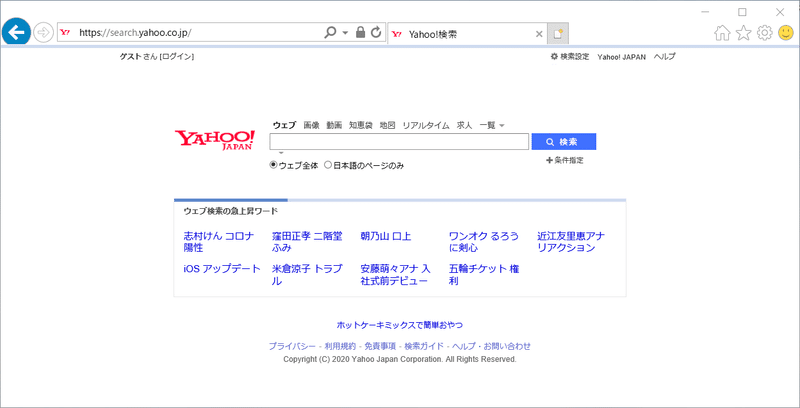This screenshot has width=800, height=408.
Task: Click the URL text in address bar
Action: coord(135,33)
